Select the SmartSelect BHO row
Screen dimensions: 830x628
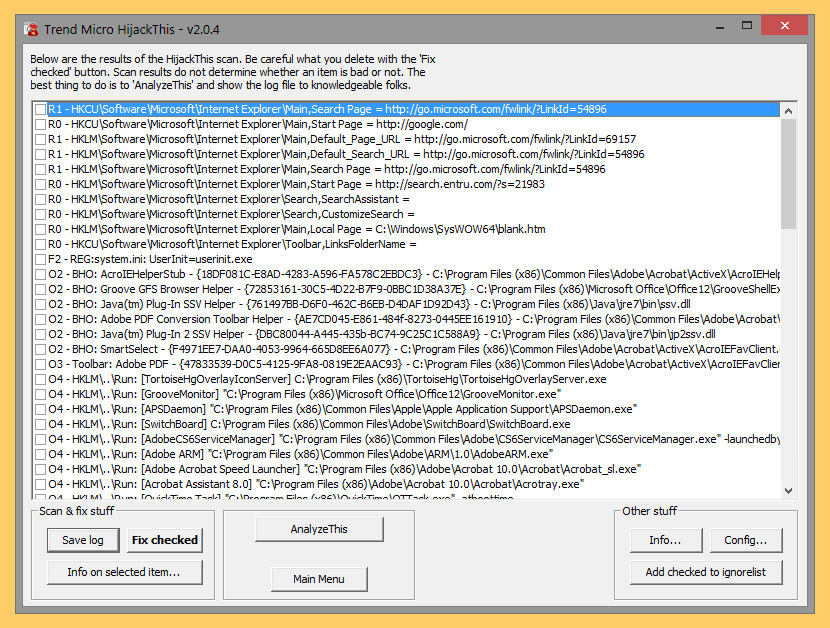click(x=407, y=349)
